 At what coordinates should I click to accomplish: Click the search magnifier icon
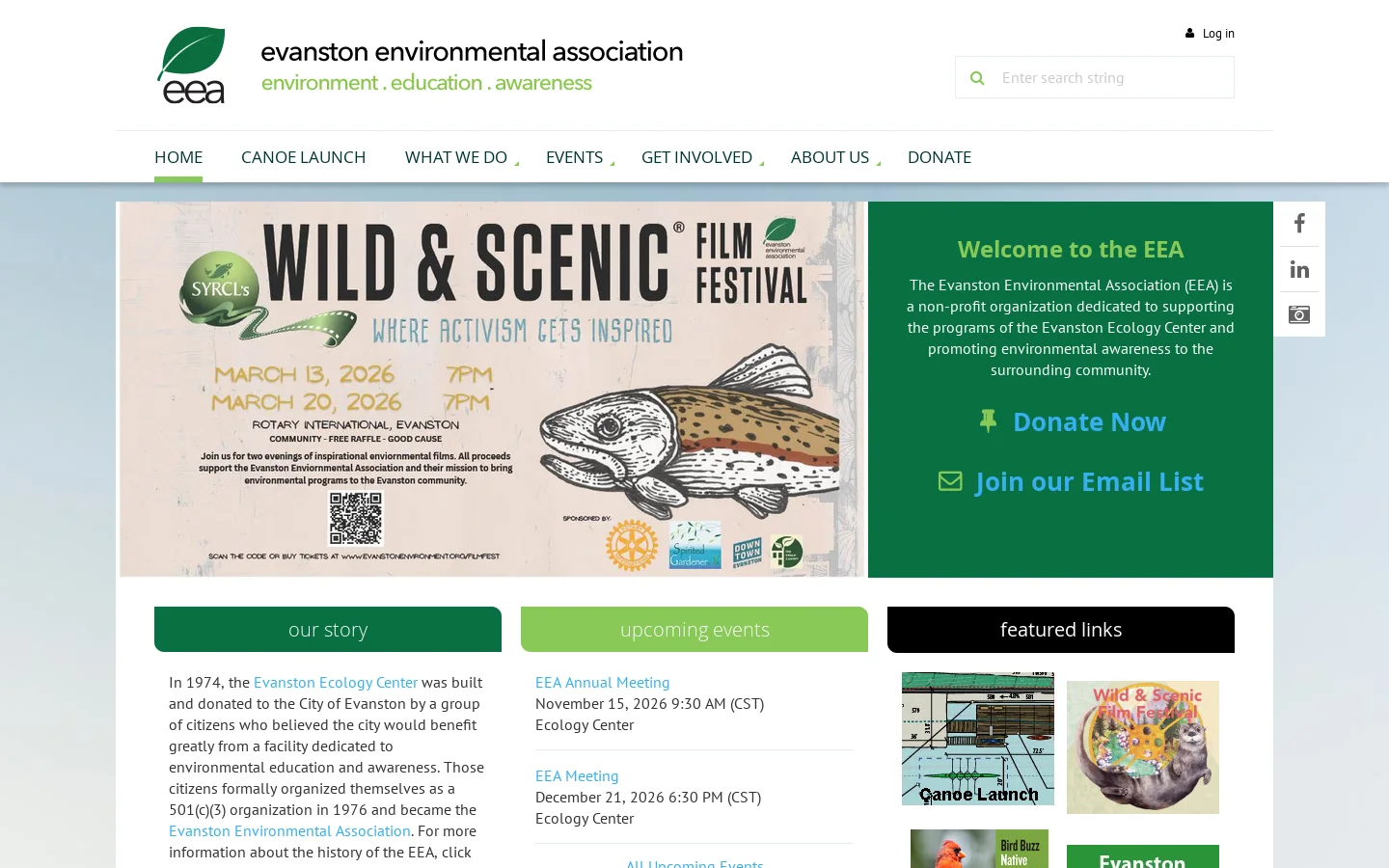(x=977, y=78)
